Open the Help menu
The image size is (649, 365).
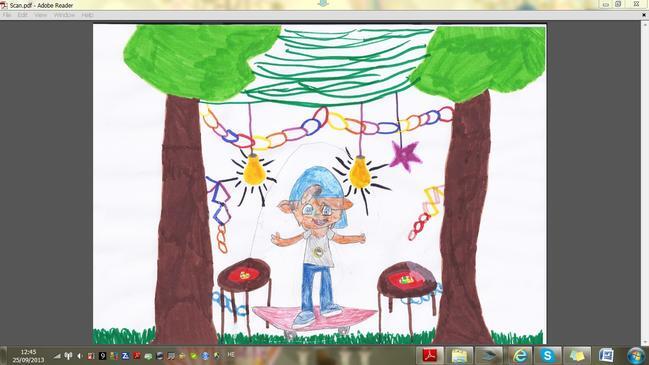(87, 15)
